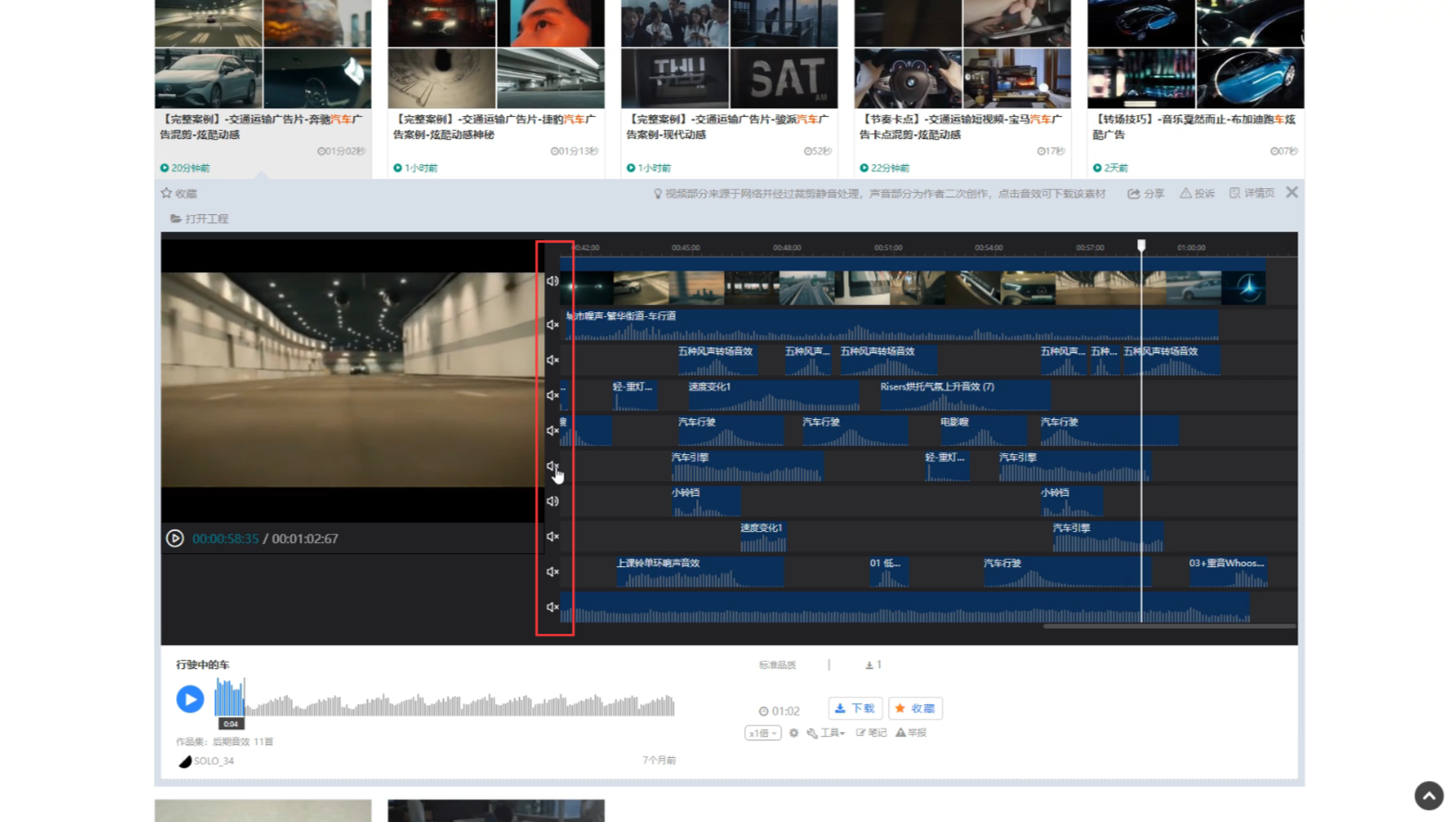Unmute the 五种风声转场音效 track
Viewport: 1456px width, 822px height.
point(552,360)
